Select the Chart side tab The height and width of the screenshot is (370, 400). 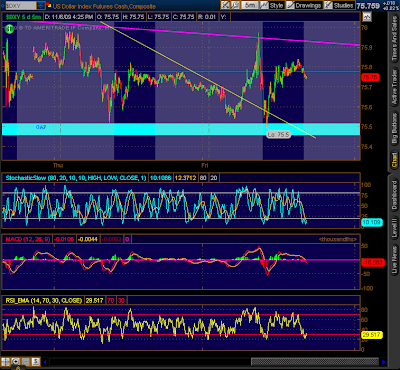pos(395,161)
